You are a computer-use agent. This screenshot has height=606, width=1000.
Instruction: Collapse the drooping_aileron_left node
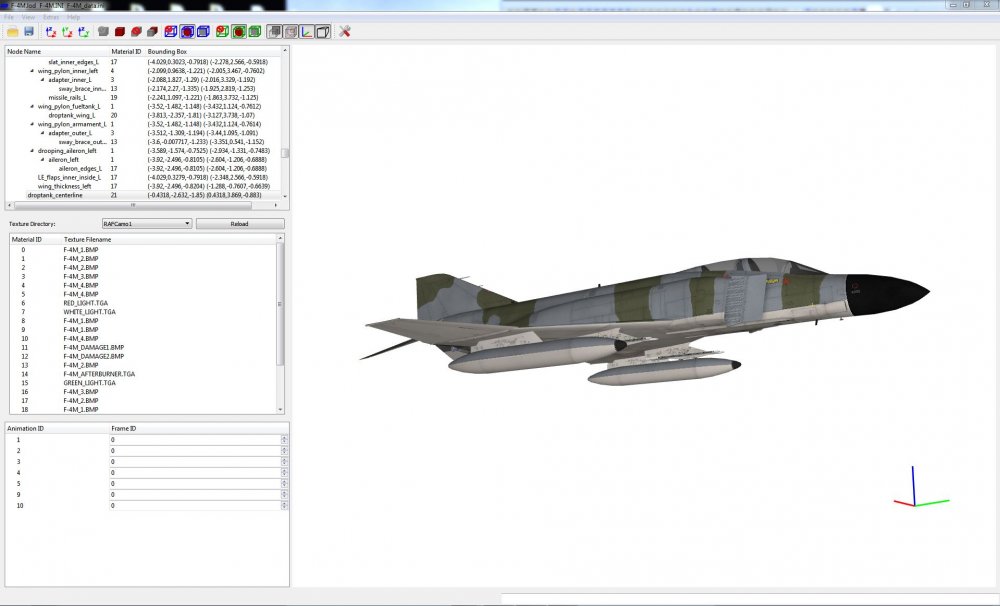point(32,151)
